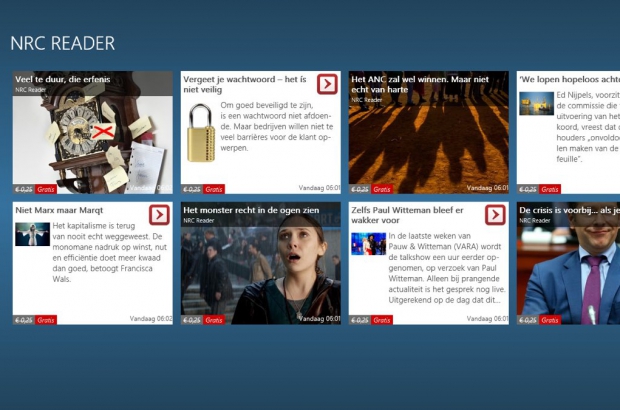Click small thumbnail in 'We lopen hopeloos' tile
The image size is (620, 410).
[x=536, y=103]
